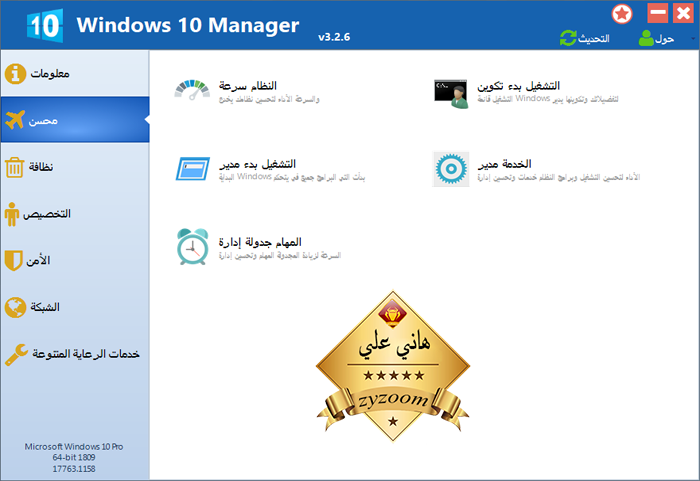Click the التحديث update text button

coord(594,39)
